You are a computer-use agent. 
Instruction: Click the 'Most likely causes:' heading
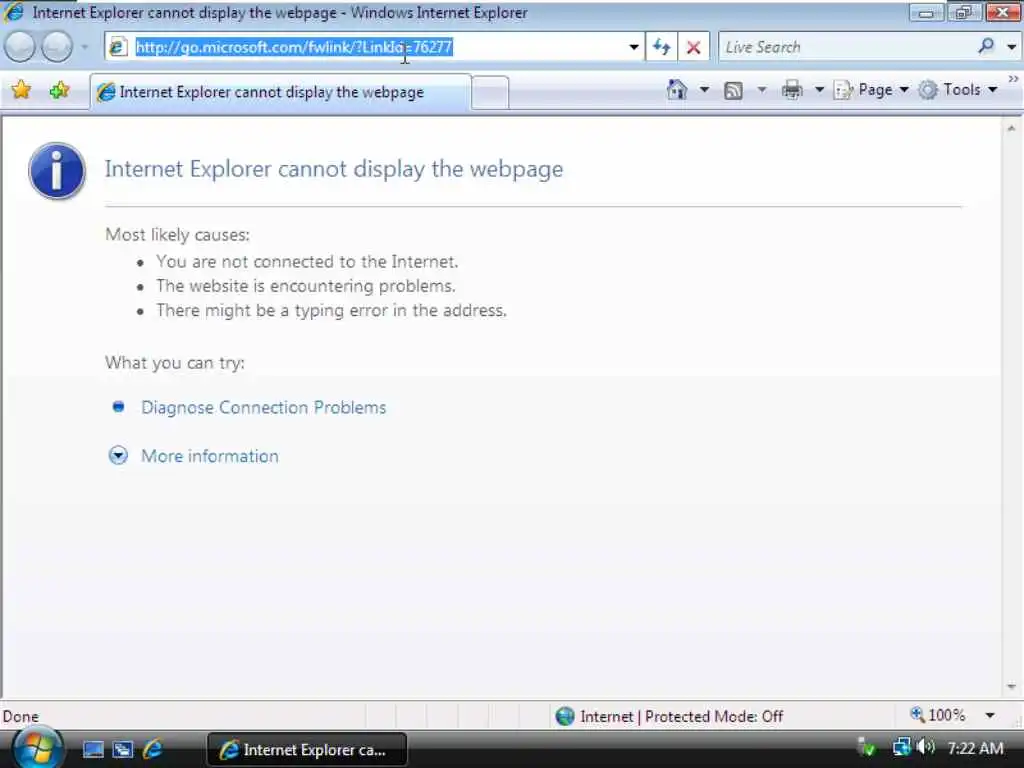coord(178,234)
